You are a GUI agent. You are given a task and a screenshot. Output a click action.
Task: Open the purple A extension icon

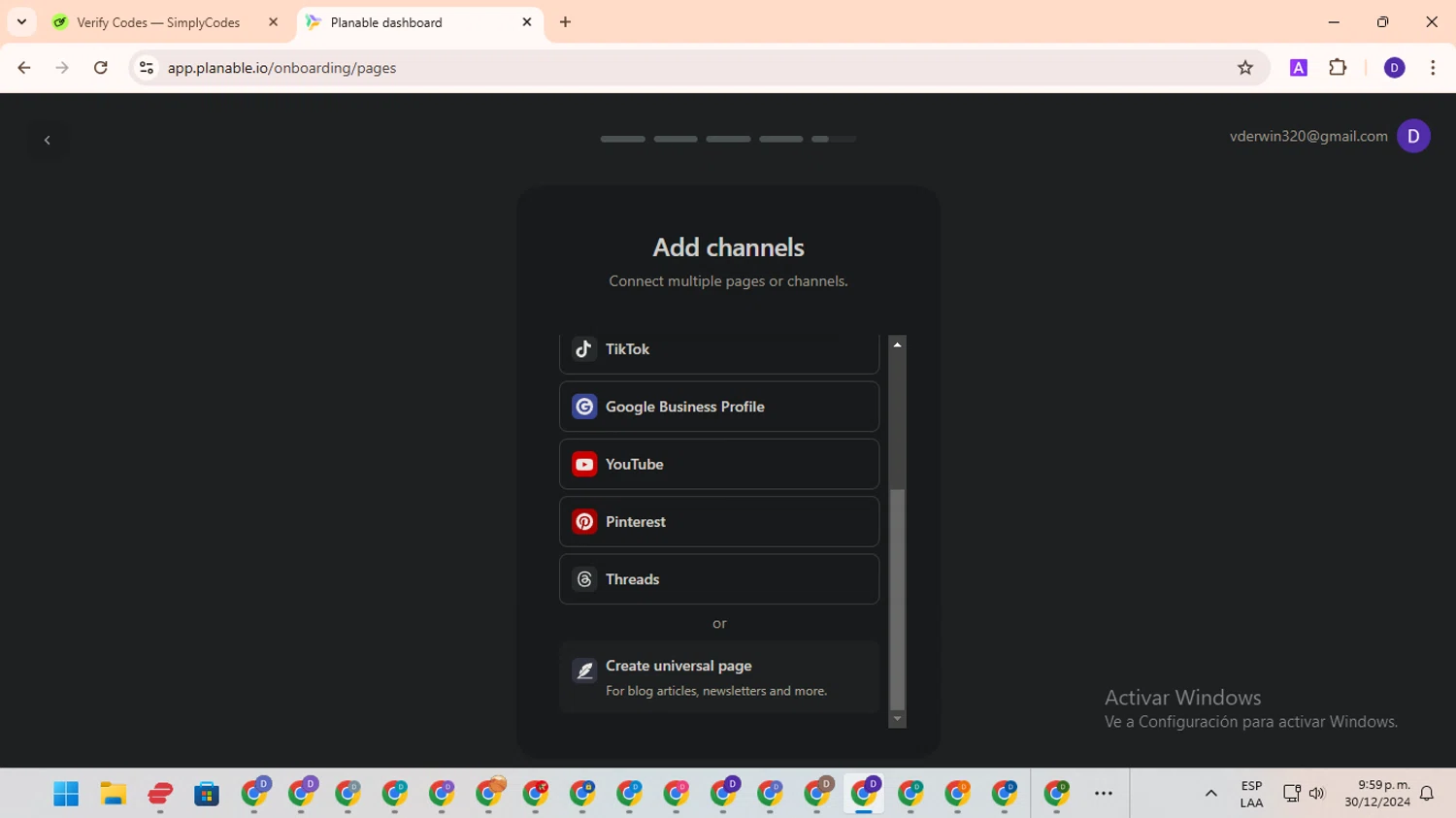click(x=1298, y=68)
